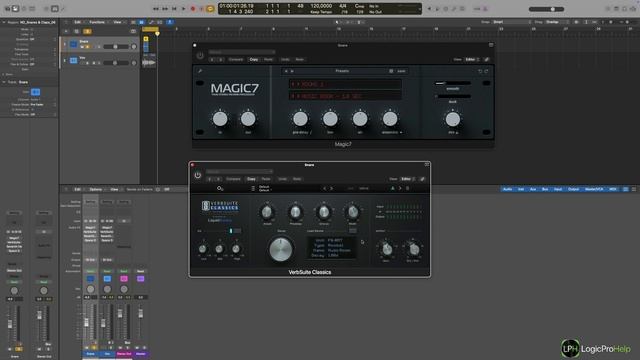
Task: Select the mixer Output filter tab
Action: pyautogui.click(x=573, y=189)
